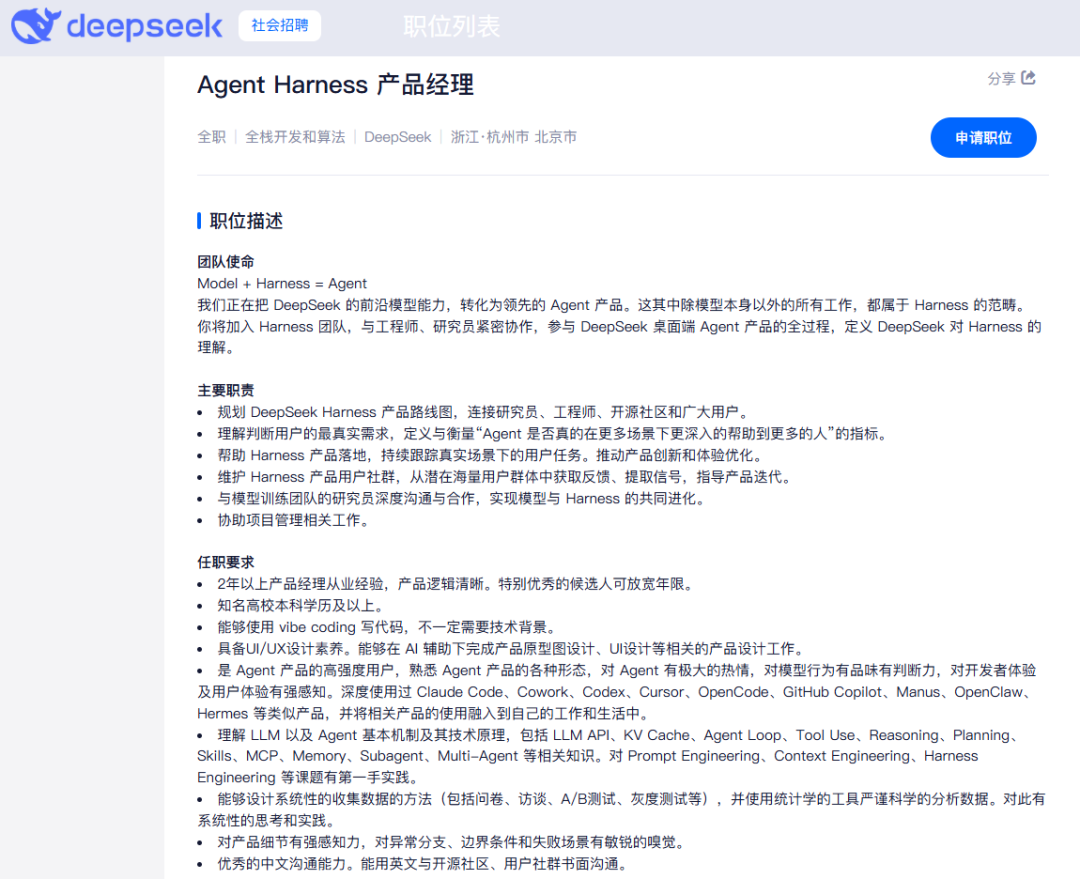Click the 主要职责 subheading
The height and width of the screenshot is (879, 1080).
click(226, 391)
